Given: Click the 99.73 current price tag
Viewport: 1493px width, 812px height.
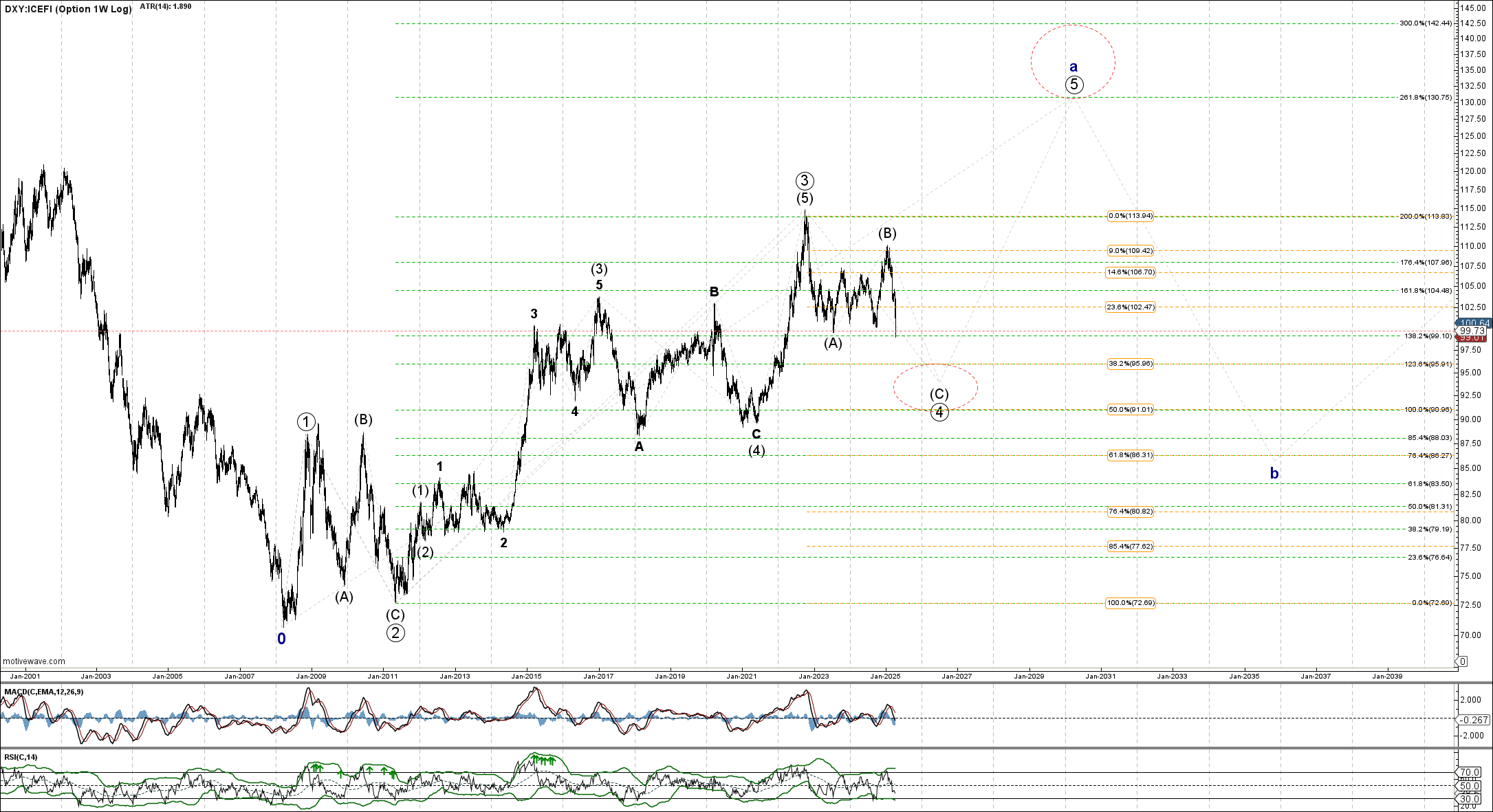Looking at the screenshot, I should pos(1472,331).
